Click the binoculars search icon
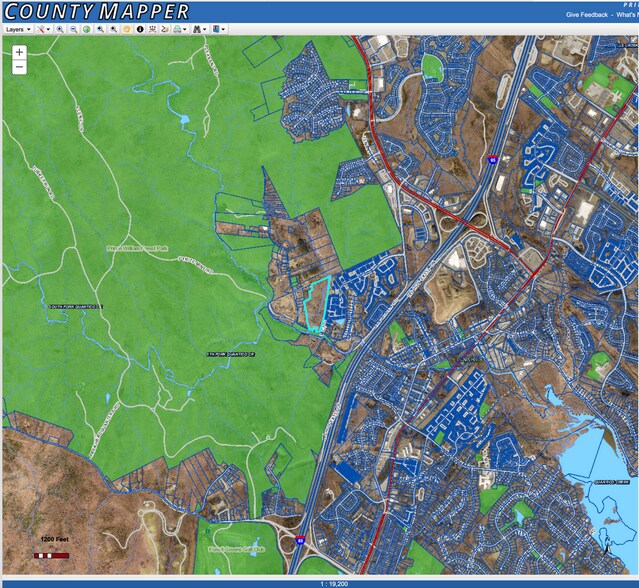639x588 pixels. (199, 29)
